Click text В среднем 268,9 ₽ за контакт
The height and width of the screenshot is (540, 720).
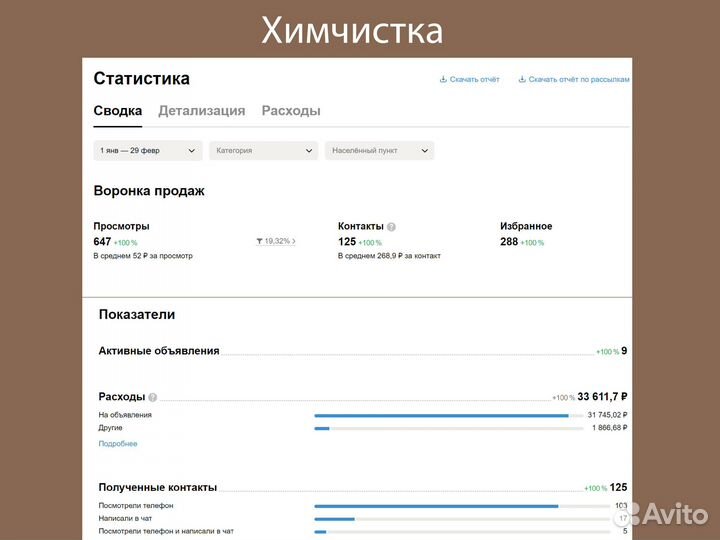[x=389, y=256]
